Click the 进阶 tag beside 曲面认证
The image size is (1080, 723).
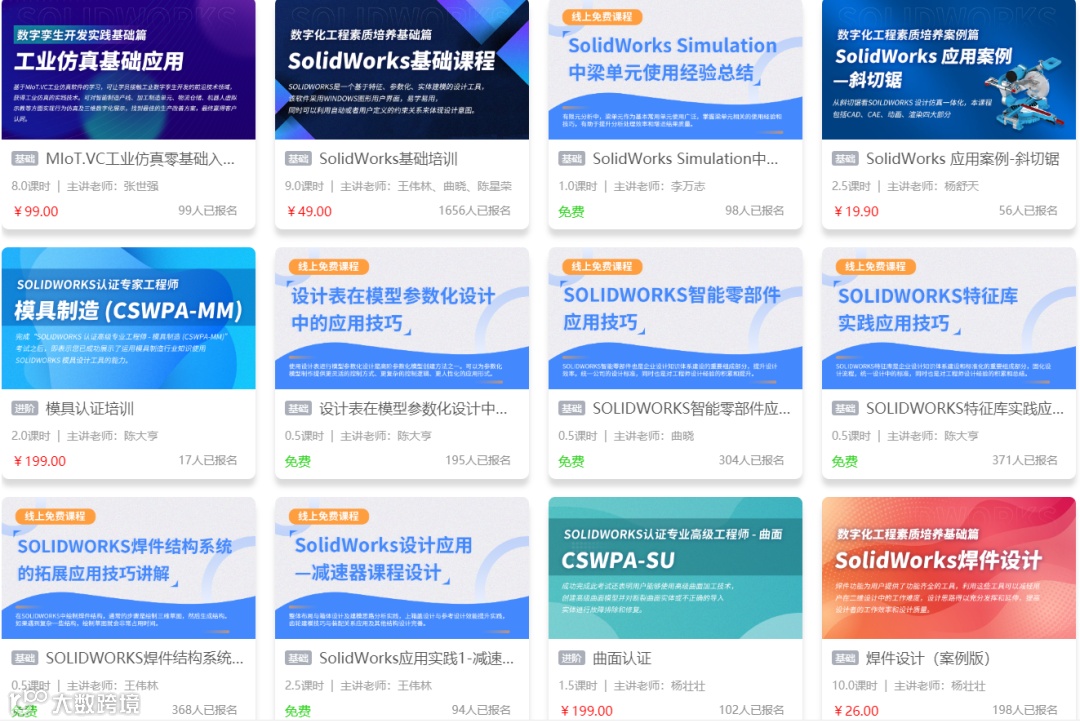(x=572, y=658)
